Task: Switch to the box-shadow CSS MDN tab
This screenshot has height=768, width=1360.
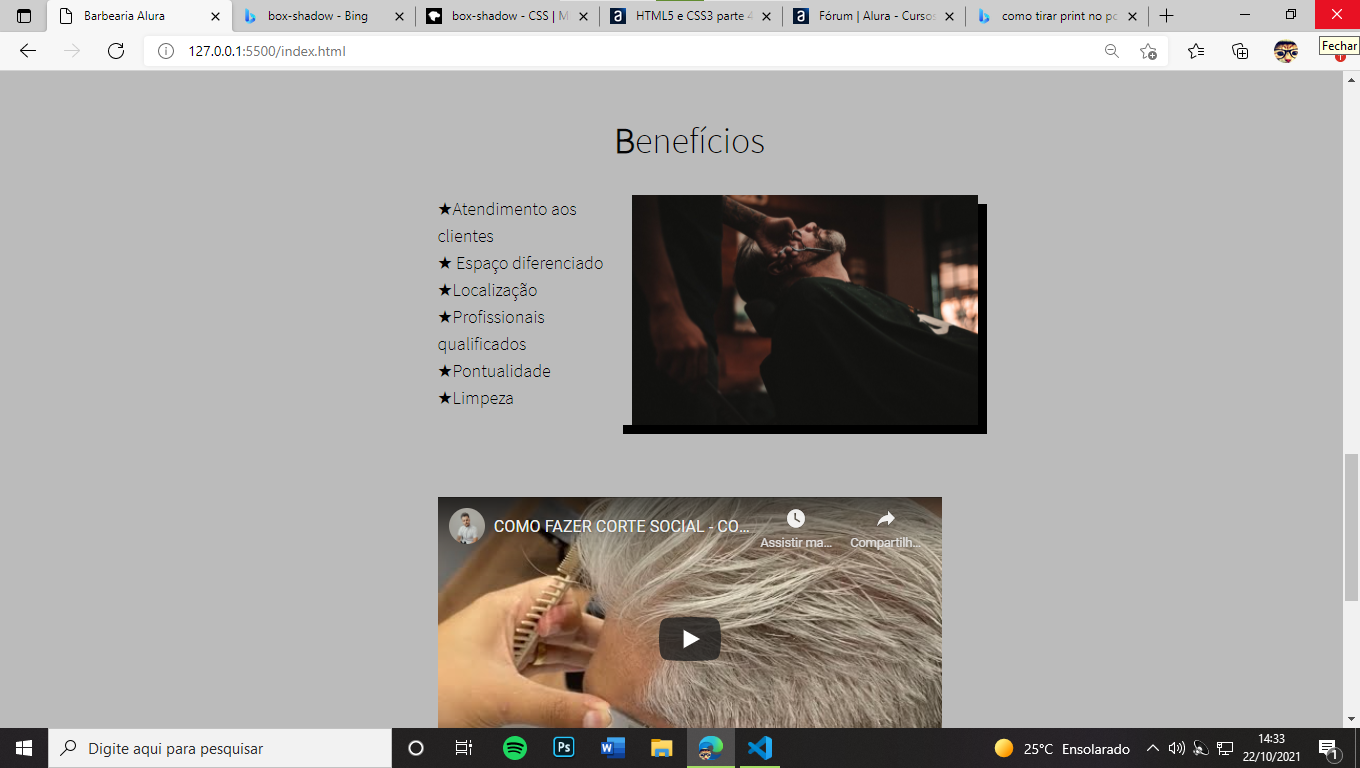Action: [507, 16]
